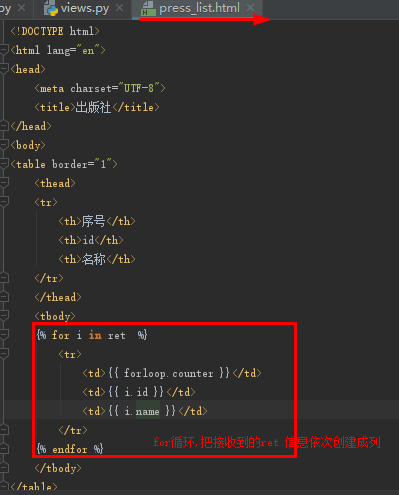Screen dimensions: 399x495
Task: Click the Python file icon on views.py
Action: (x=51, y=9)
